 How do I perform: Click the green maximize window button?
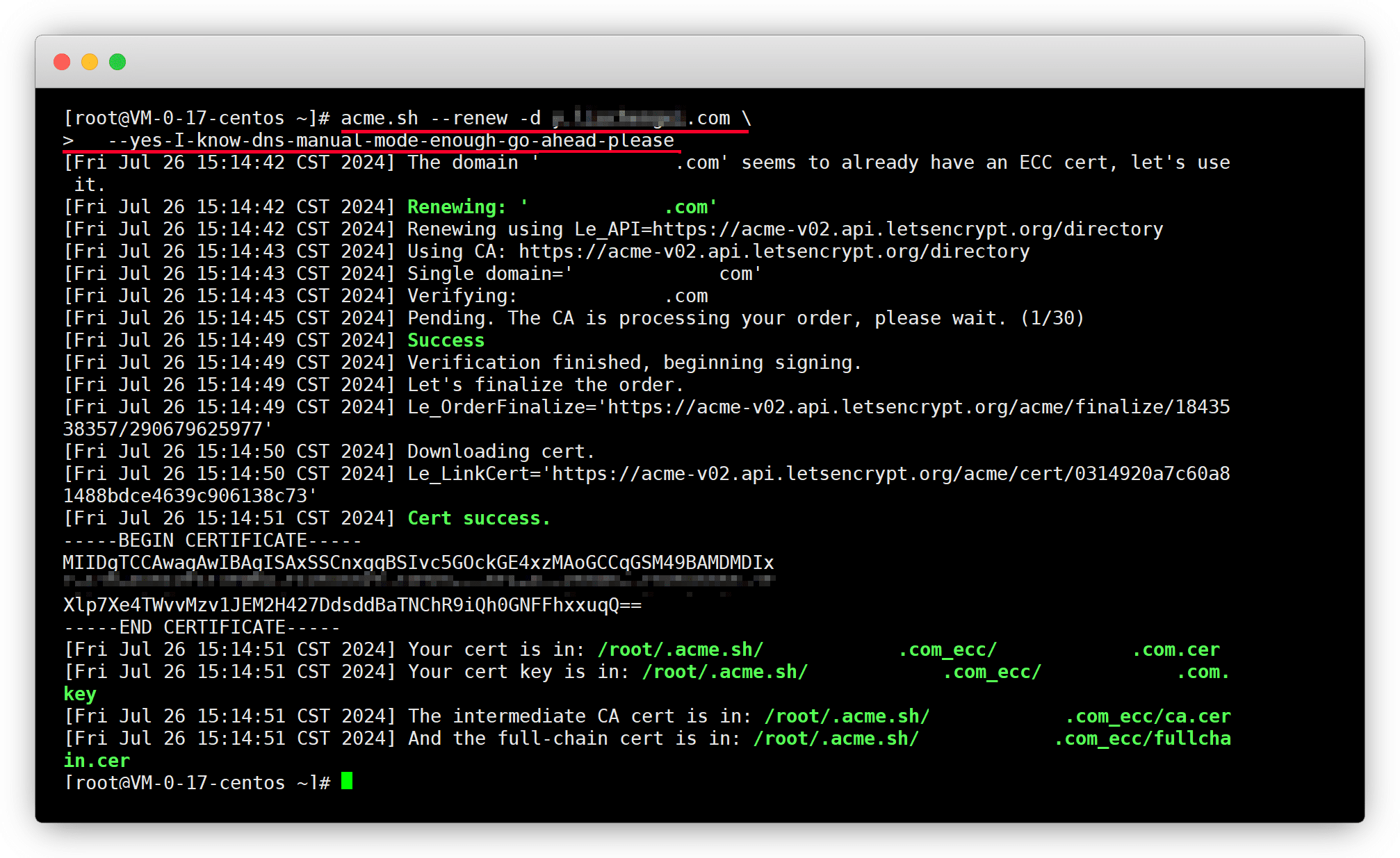point(117,62)
